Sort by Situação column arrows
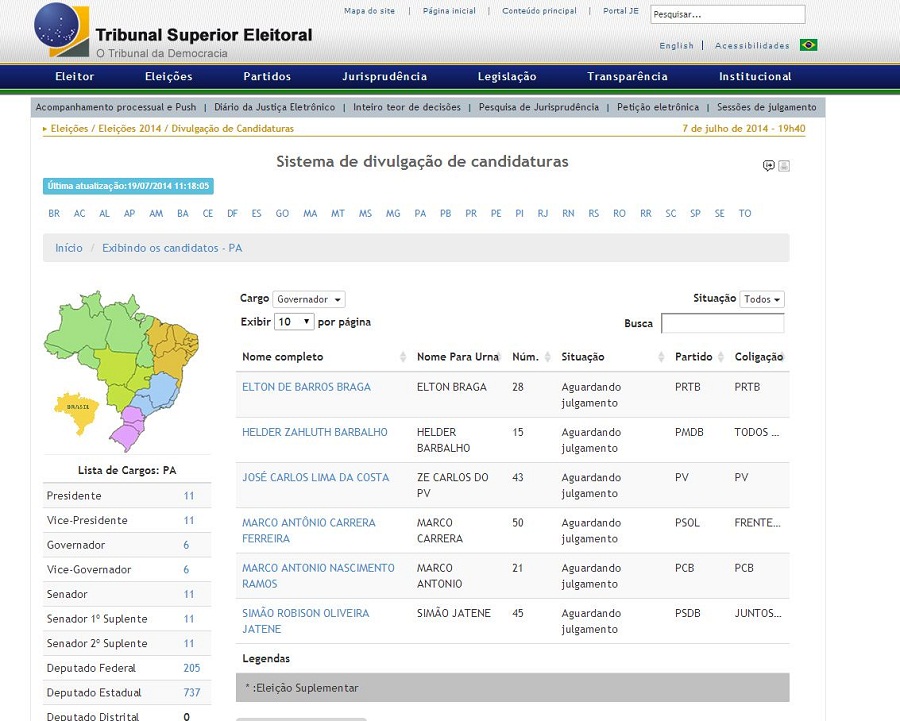Screen dimensions: 900x721 661,357
